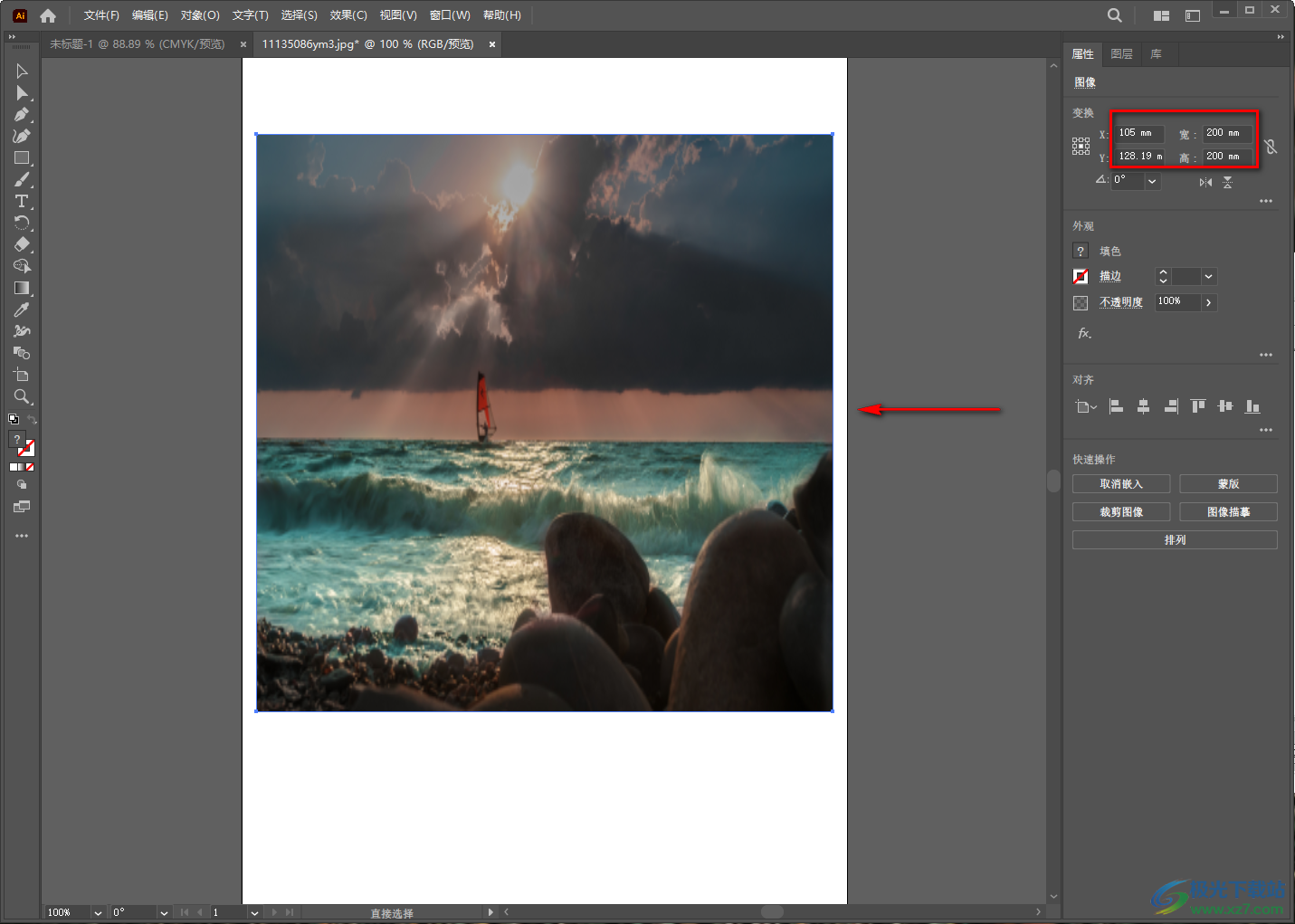Viewport: 1295px width, 924px height.
Task: Open the workspace switcher icon
Action: click(1193, 15)
